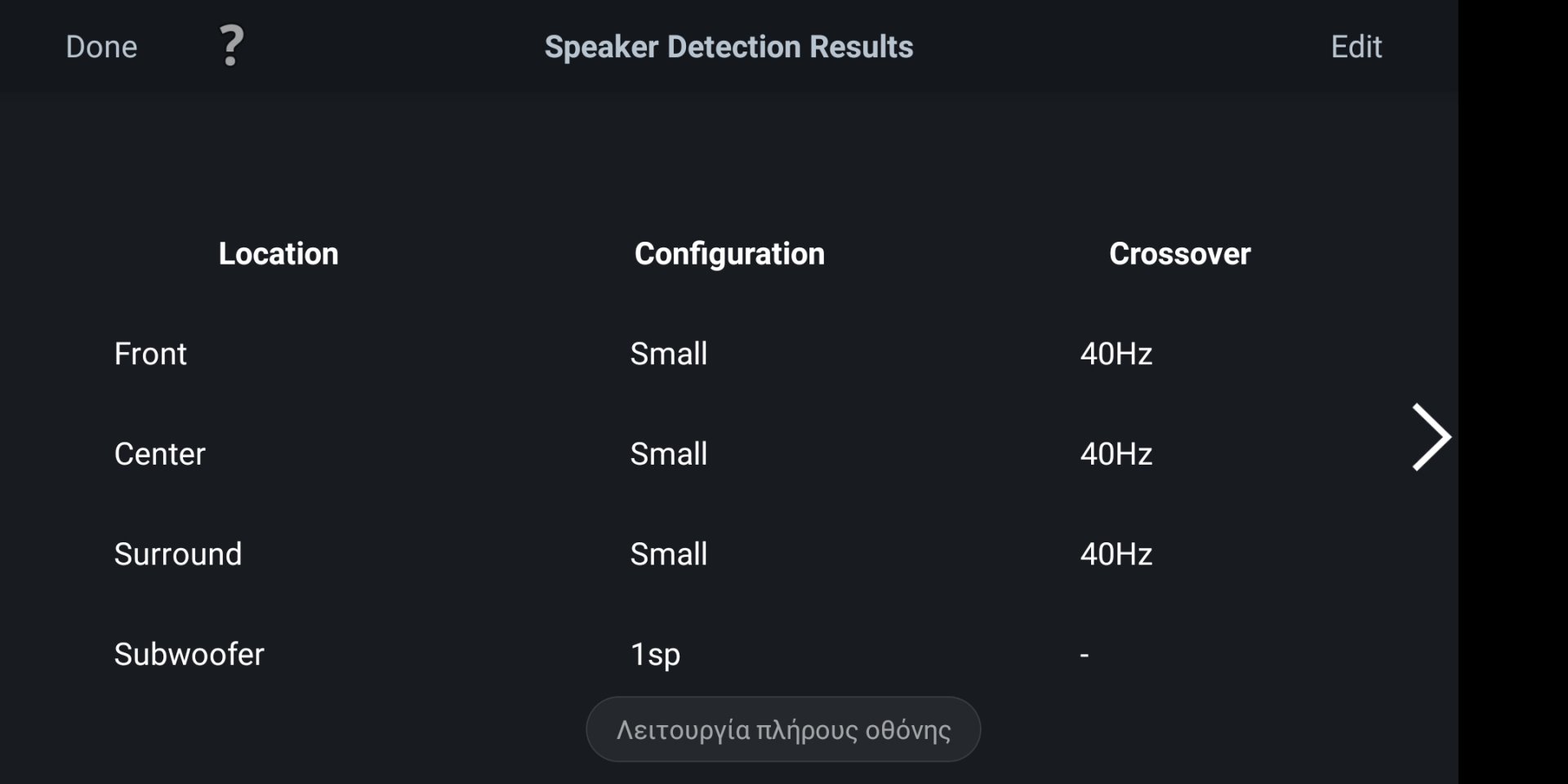1568x784 pixels.
Task: Tap the full screen mode pill button
Action: (783, 729)
